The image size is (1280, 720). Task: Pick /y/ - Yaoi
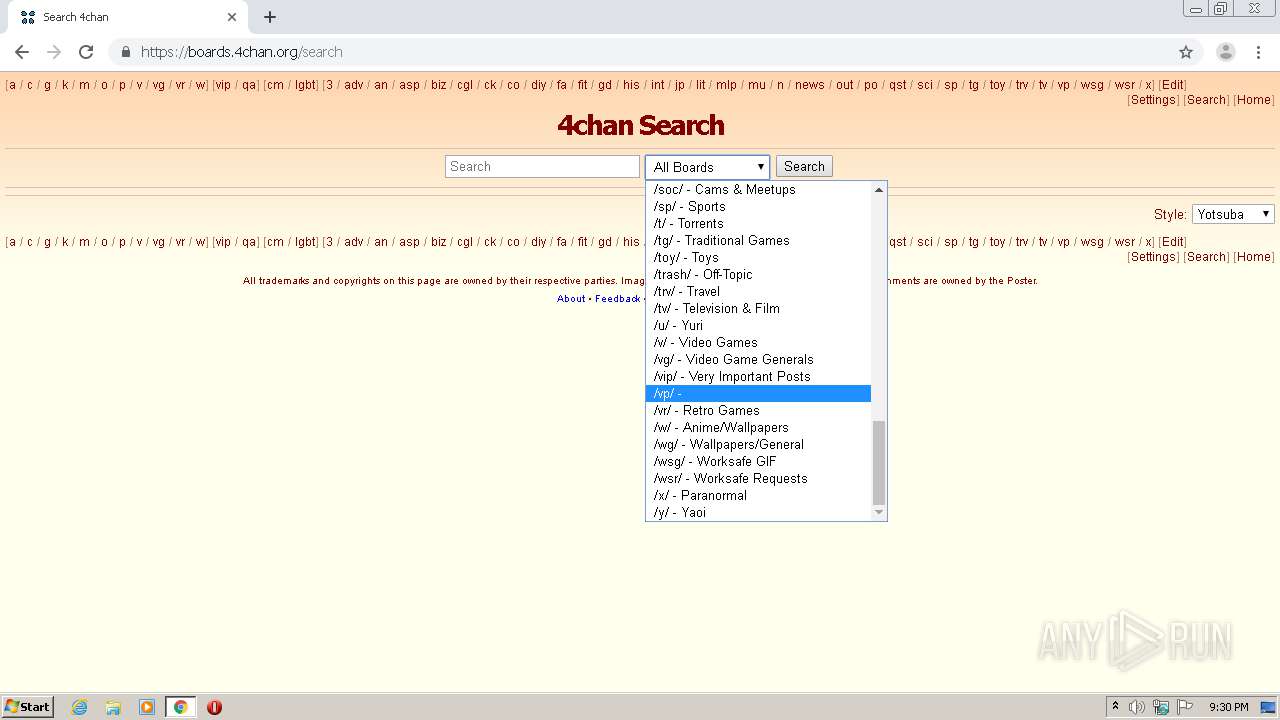[758, 512]
